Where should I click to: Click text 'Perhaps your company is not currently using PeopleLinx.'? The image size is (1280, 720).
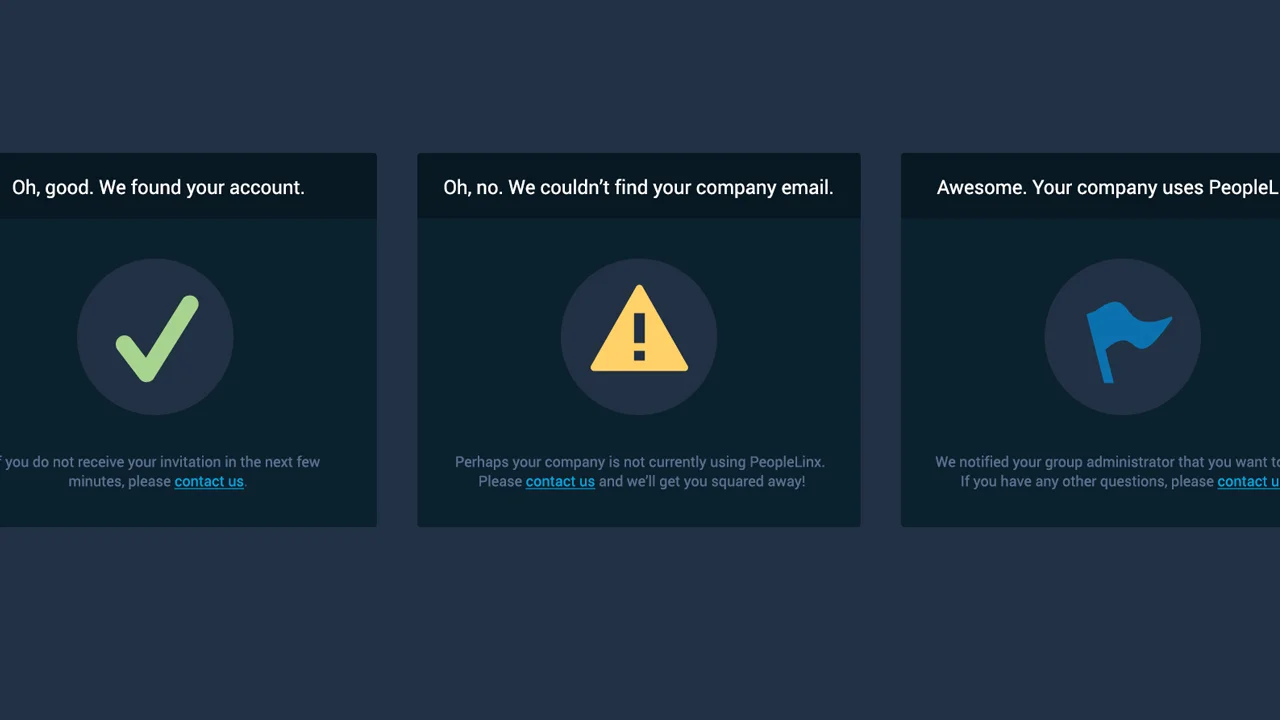[x=640, y=462]
